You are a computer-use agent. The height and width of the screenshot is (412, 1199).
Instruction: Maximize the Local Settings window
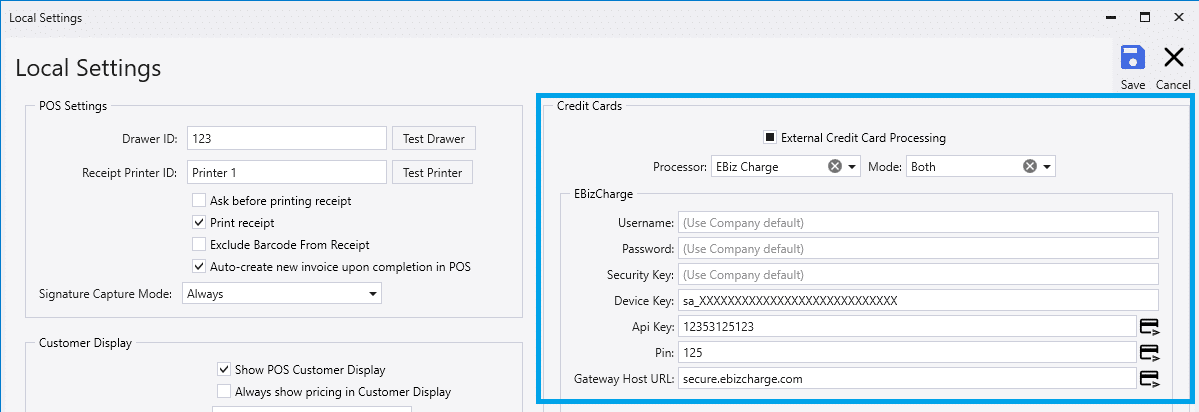[1145, 17]
